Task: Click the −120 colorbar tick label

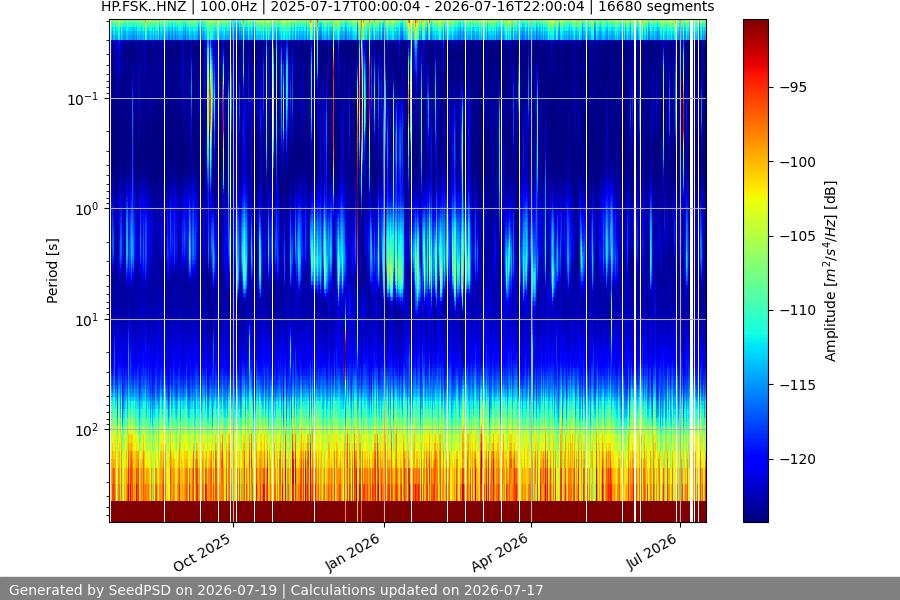Action: [x=798, y=459]
